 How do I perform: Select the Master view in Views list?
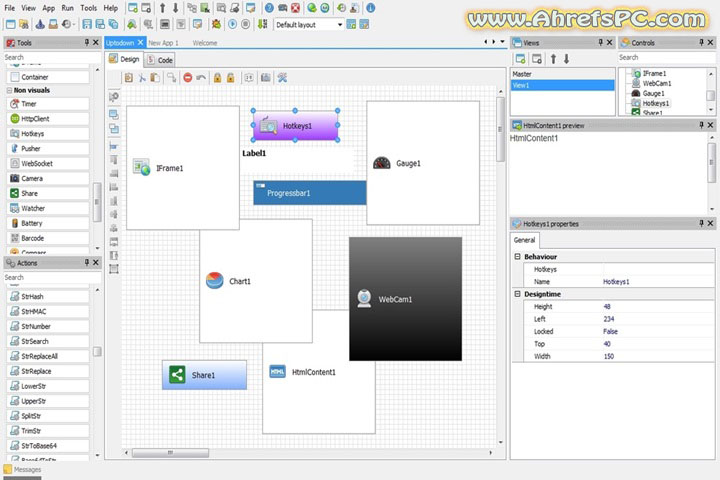(x=562, y=74)
